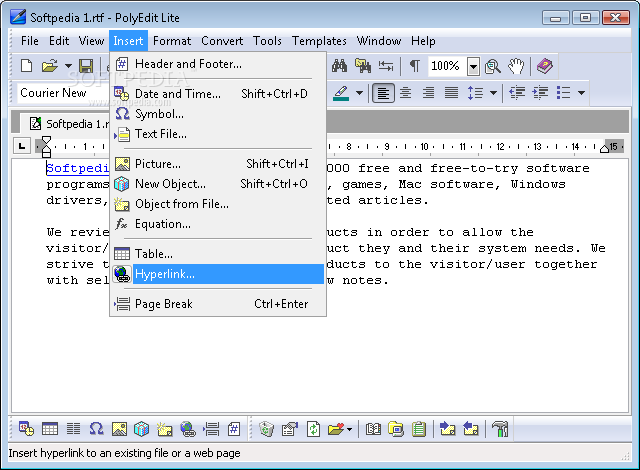Image resolution: width=640 pixels, height=470 pixels.
Task: Open the purple Help book icon
Action: 544,66
